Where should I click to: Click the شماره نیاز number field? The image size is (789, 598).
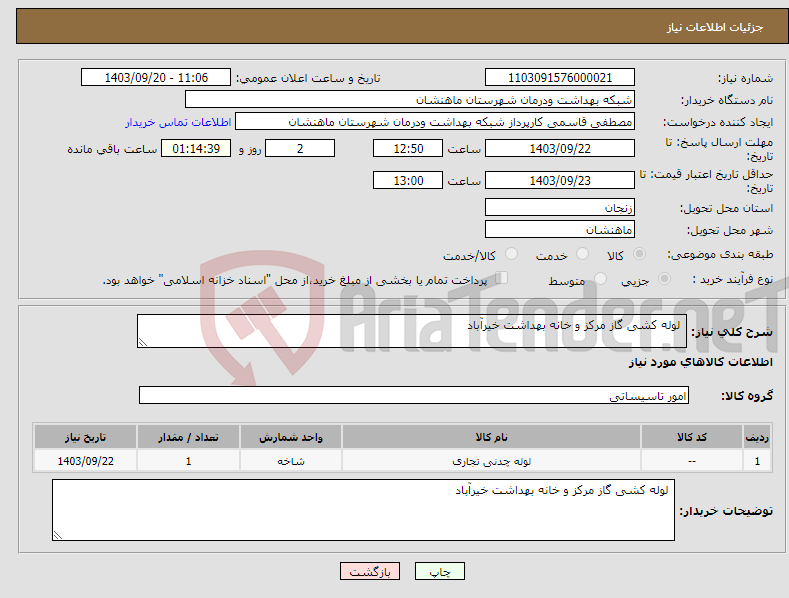[560, 78]
